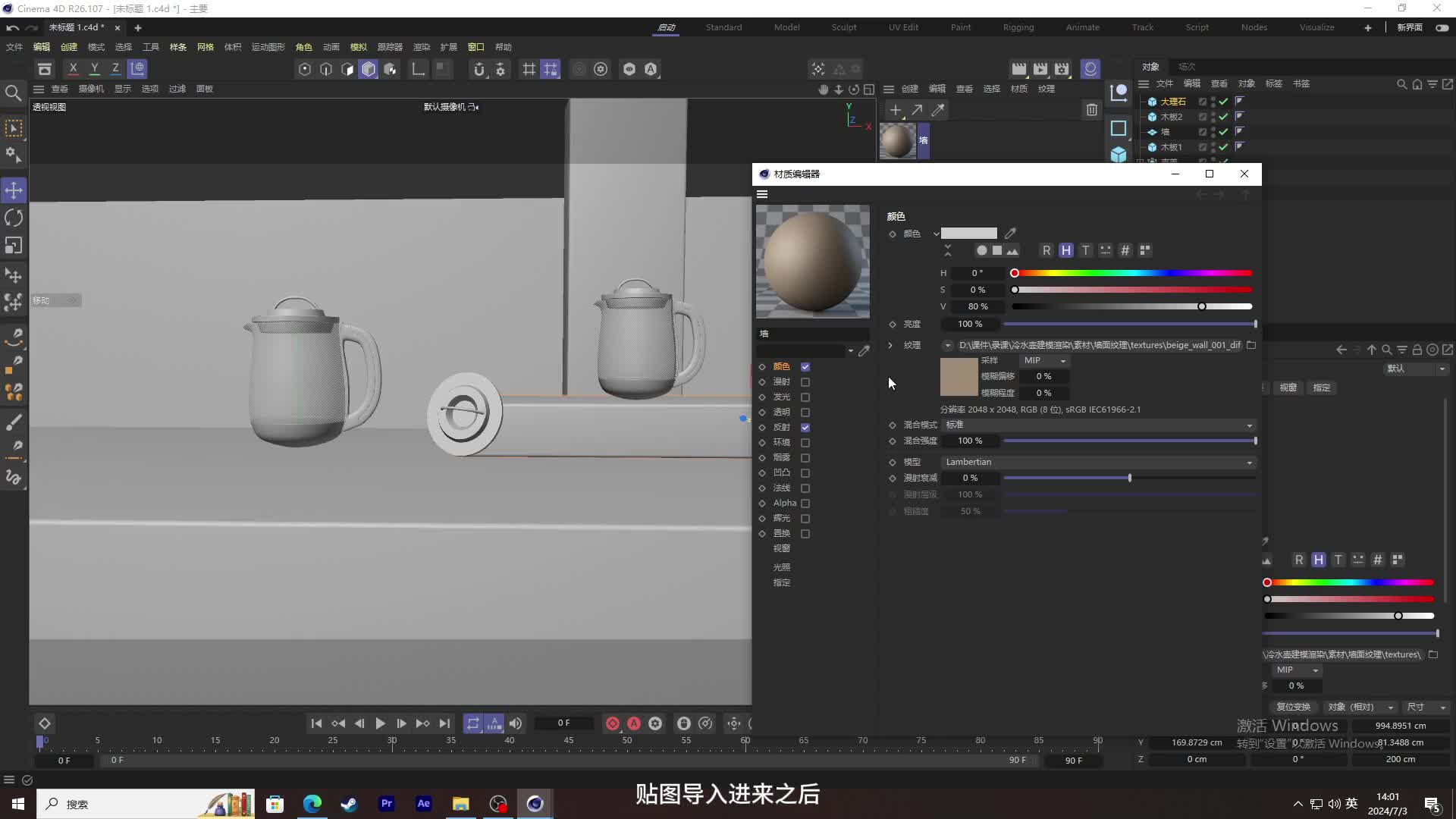Image resolution: width=1456 pixels, height=819 pixels.
Task: Open the 默认 dropdown in attributes panel
Action: (x=1416, y=369)
